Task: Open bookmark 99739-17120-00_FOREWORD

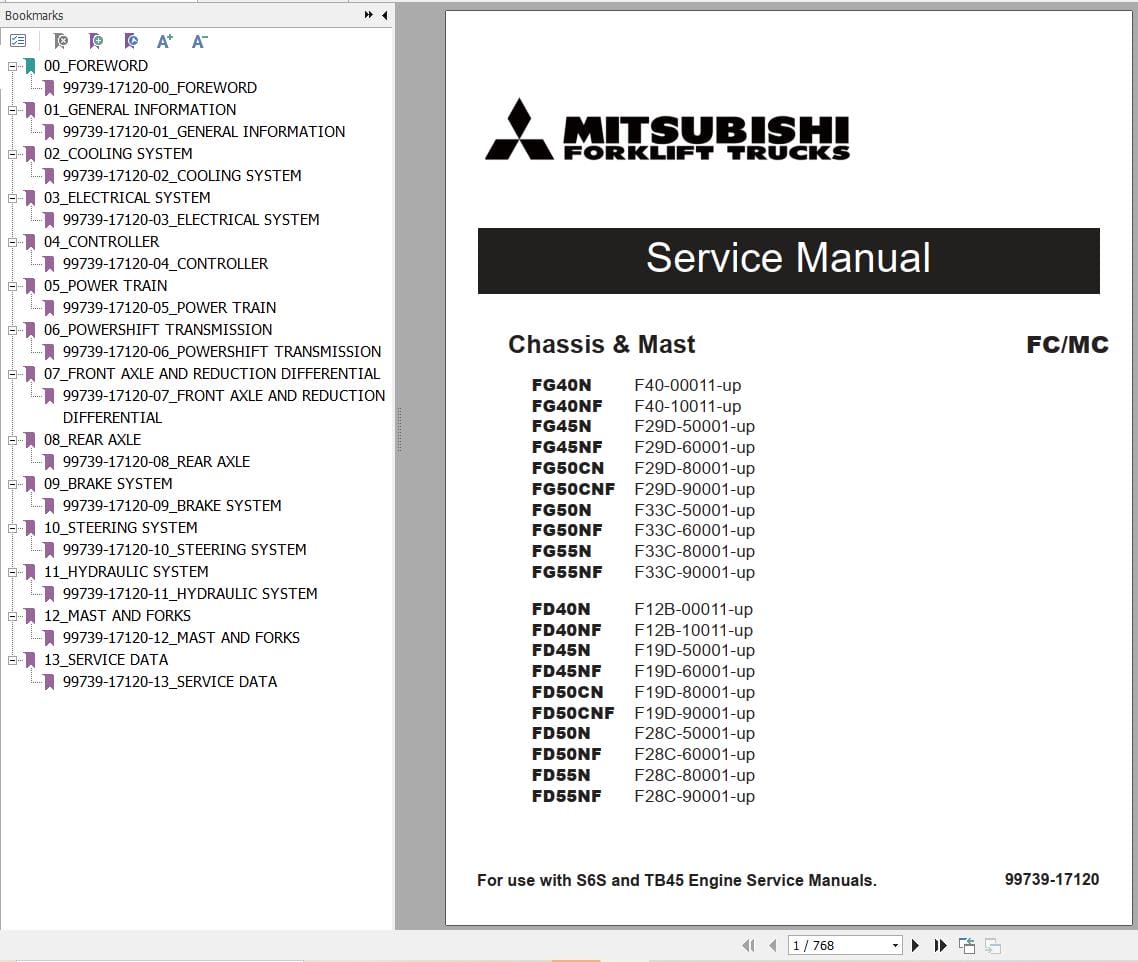Action: click(x=160, y=88)
